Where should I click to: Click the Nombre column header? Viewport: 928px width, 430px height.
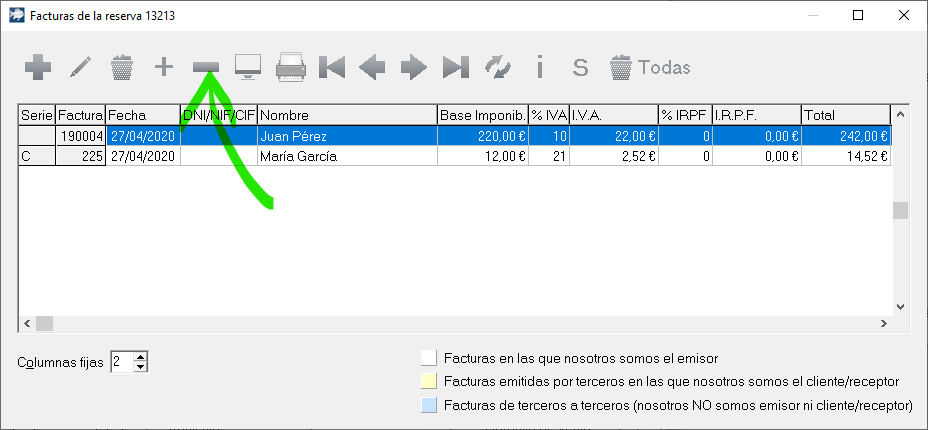pos(347,115)
